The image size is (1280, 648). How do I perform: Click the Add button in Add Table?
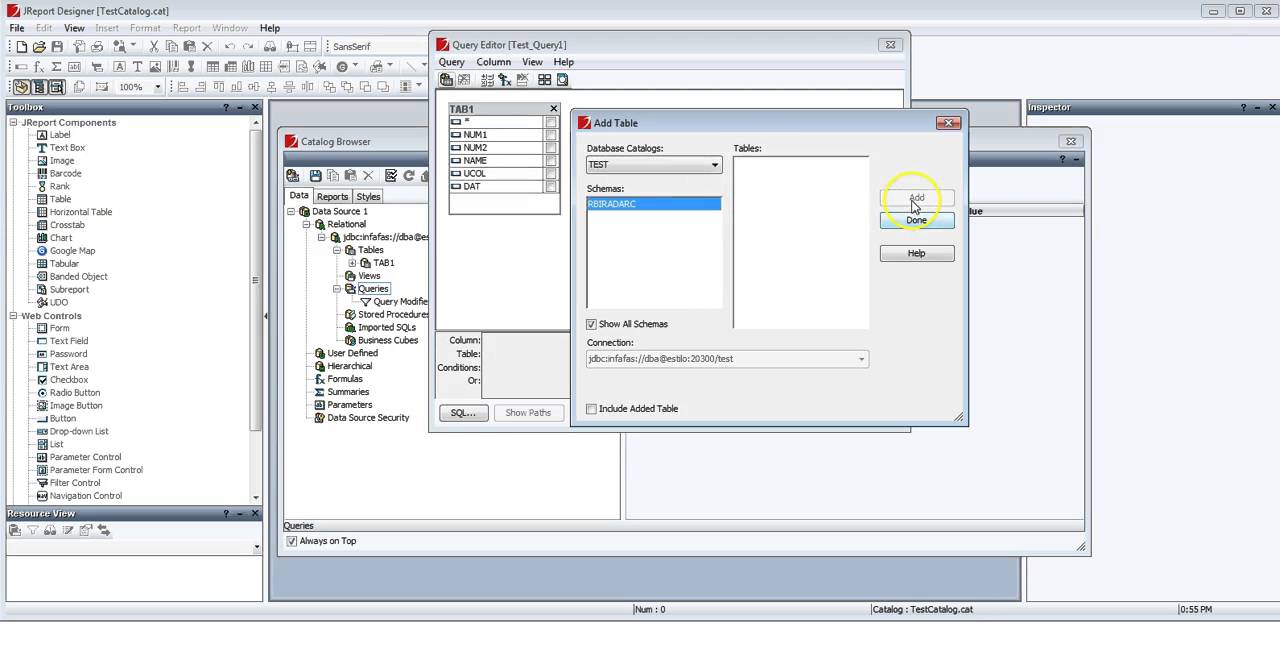pyautogui.click(x=917, y=198)
